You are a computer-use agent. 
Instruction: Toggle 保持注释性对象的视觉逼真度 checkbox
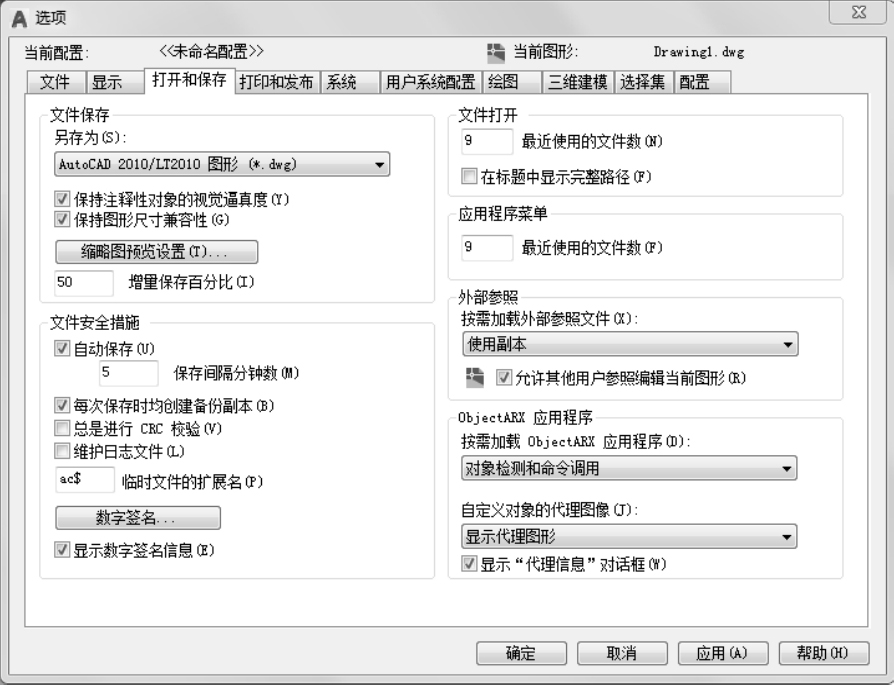(x=62, y=199)
